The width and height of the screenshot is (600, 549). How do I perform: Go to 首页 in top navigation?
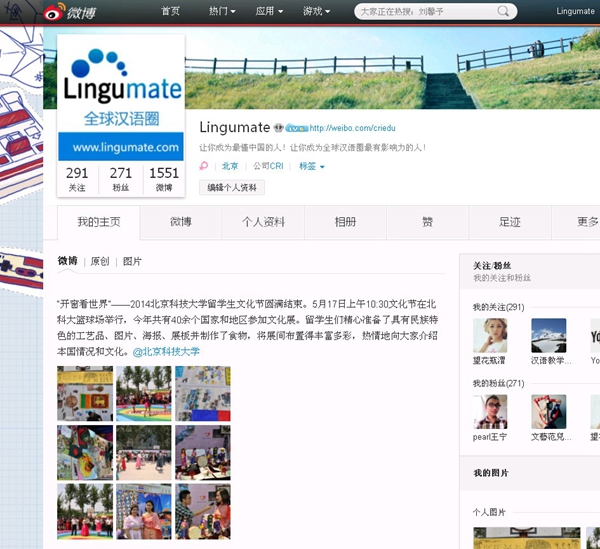coord(170,11)
